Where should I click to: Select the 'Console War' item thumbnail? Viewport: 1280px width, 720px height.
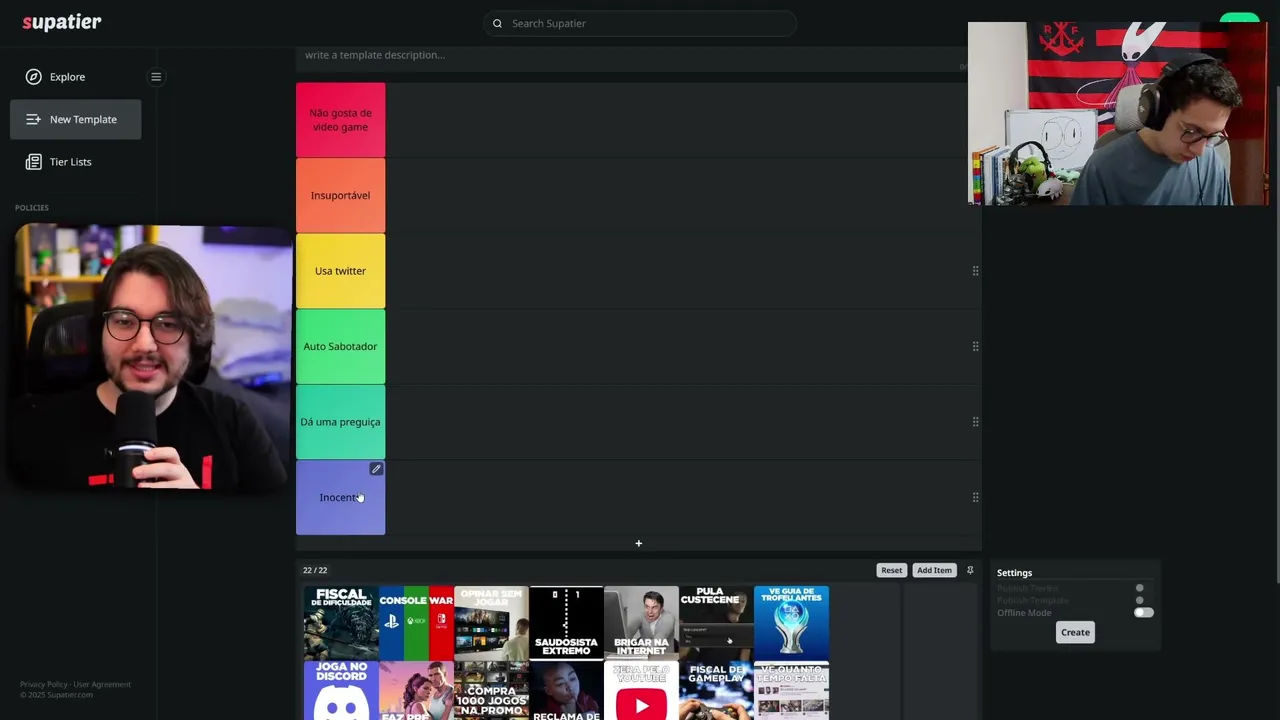[x=416, y=623]
